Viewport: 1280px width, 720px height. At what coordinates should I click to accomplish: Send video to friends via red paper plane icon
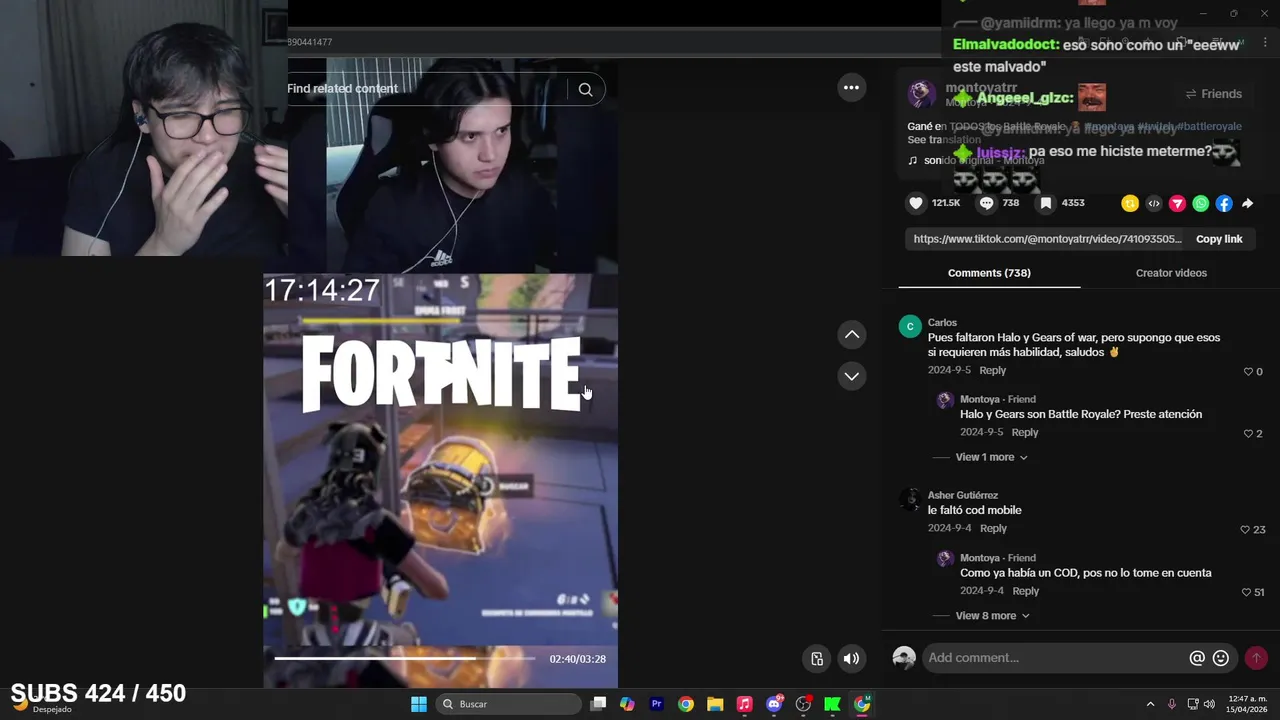coord(1177,203)
